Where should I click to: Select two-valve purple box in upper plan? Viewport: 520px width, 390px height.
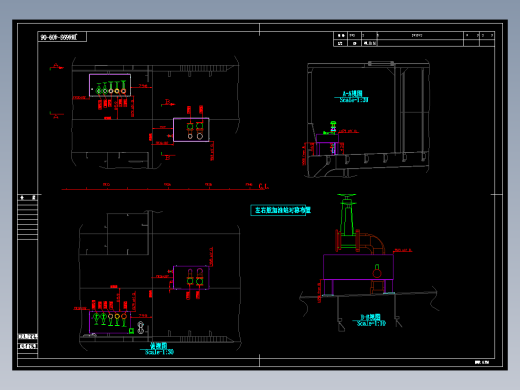[x=191, y=130]
